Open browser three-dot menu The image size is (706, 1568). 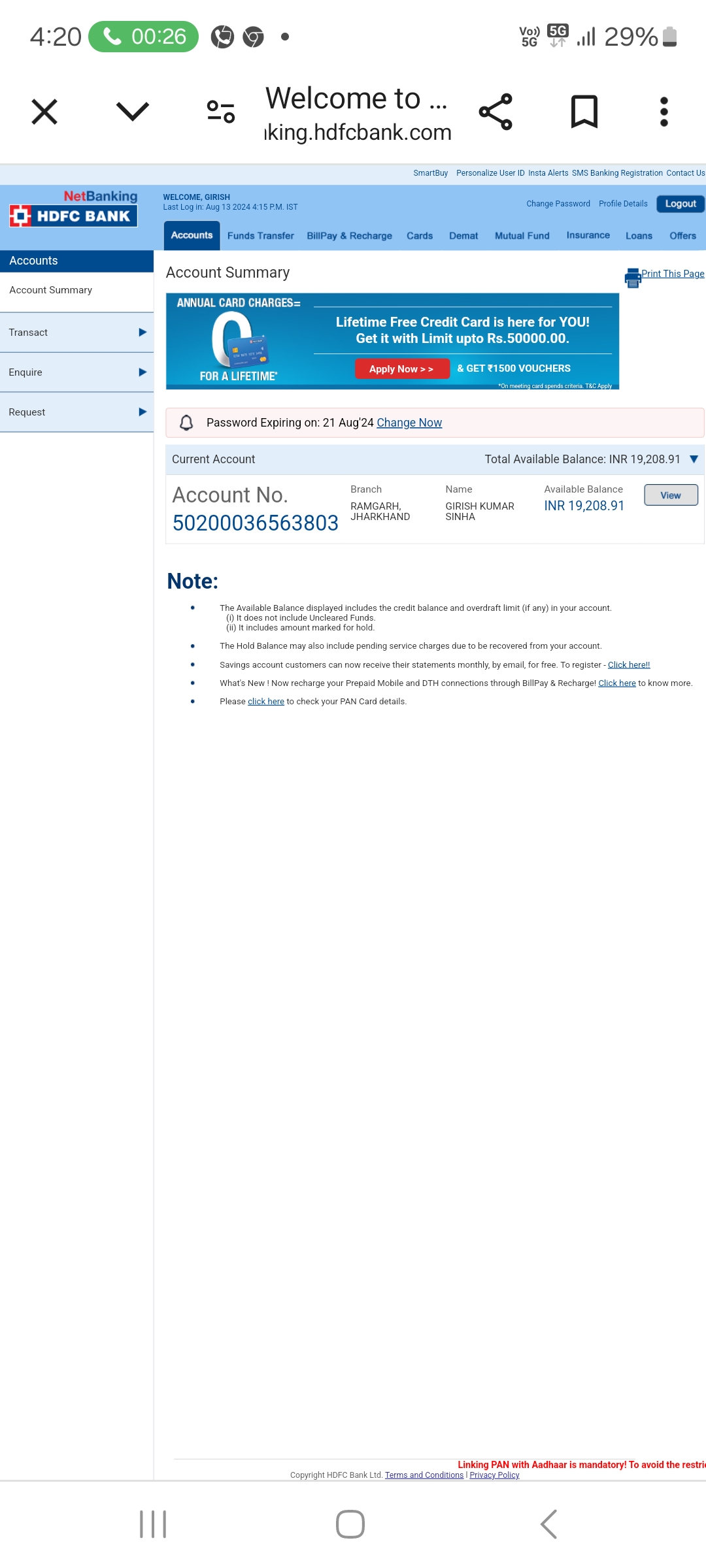(x=664, y=112)
